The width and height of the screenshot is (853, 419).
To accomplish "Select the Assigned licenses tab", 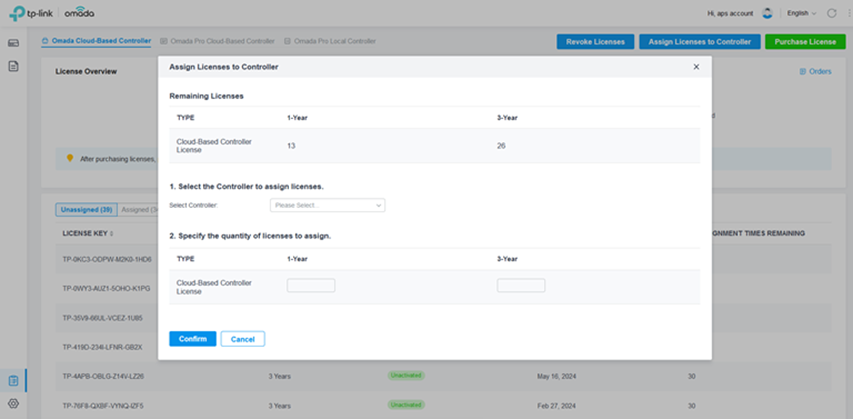I will [137, 210].
